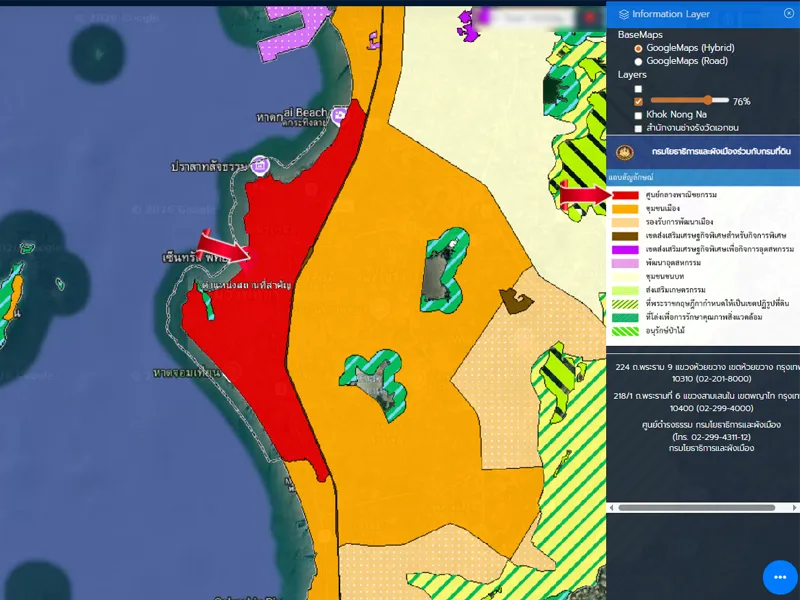This screenshot has height=600, width=800.
Task: Click the red ศูนย์กลางพาณิชยกรรม legend swatch
Action: [x=626, y=196]
